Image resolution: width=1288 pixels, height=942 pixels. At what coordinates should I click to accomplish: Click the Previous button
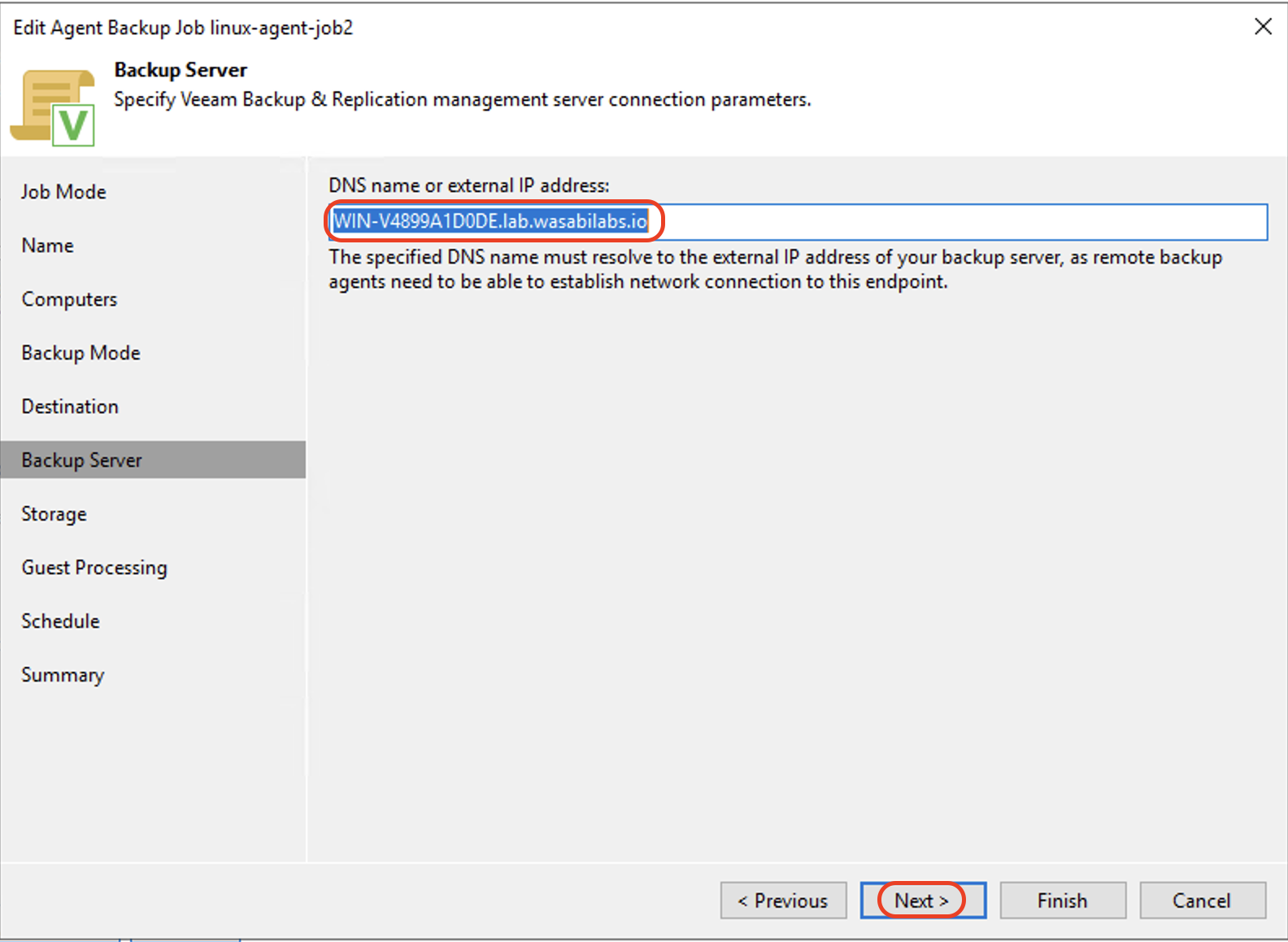[783, 901]
